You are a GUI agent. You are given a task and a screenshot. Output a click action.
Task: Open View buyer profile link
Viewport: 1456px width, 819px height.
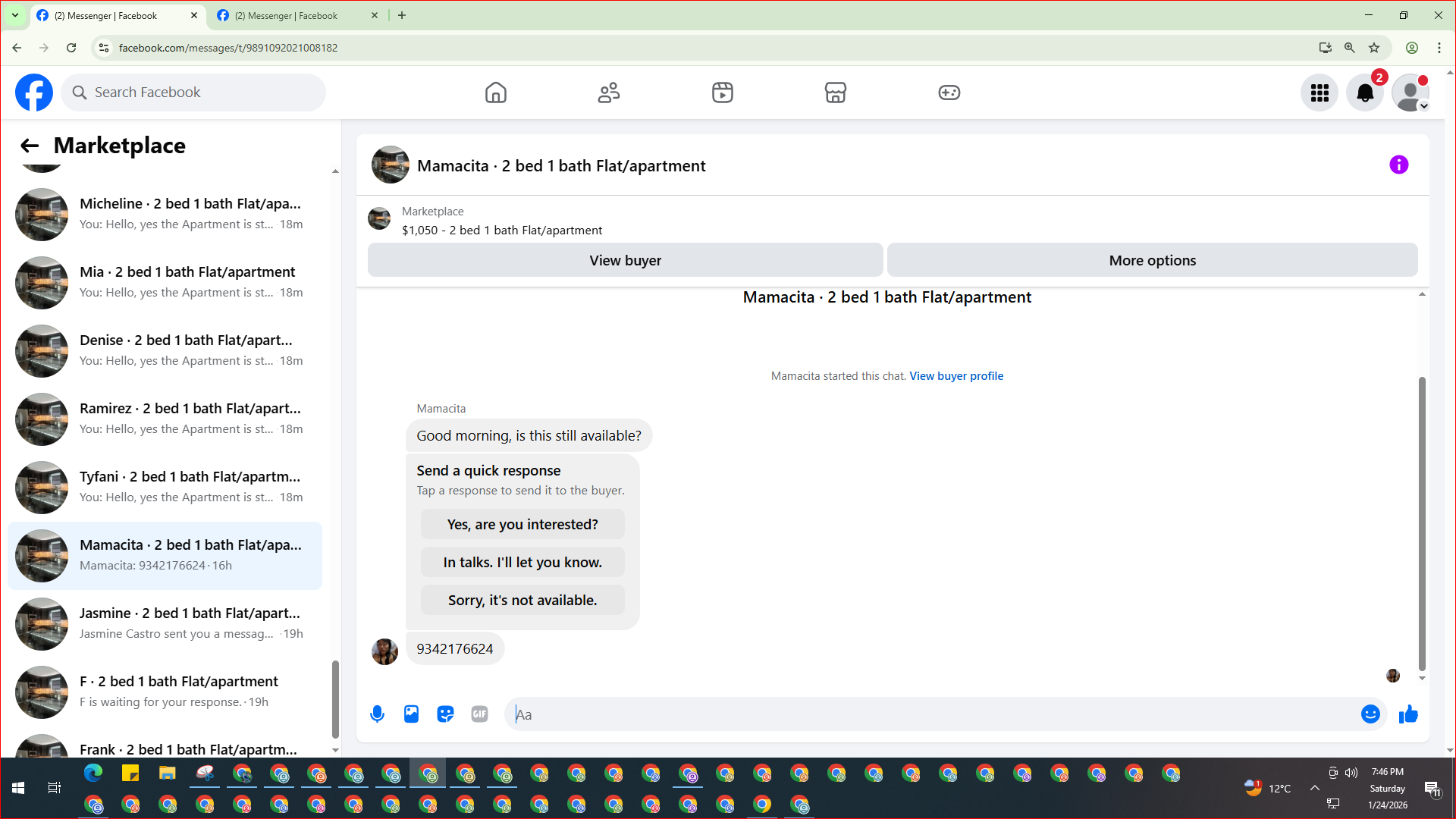click(x=955, y=376)
